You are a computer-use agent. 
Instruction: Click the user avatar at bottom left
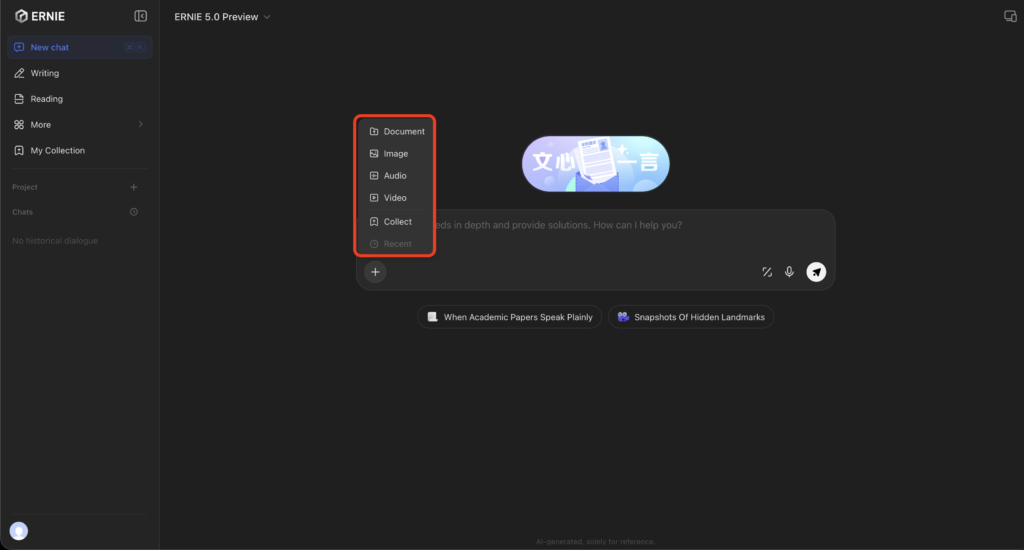tap(19, 531)
